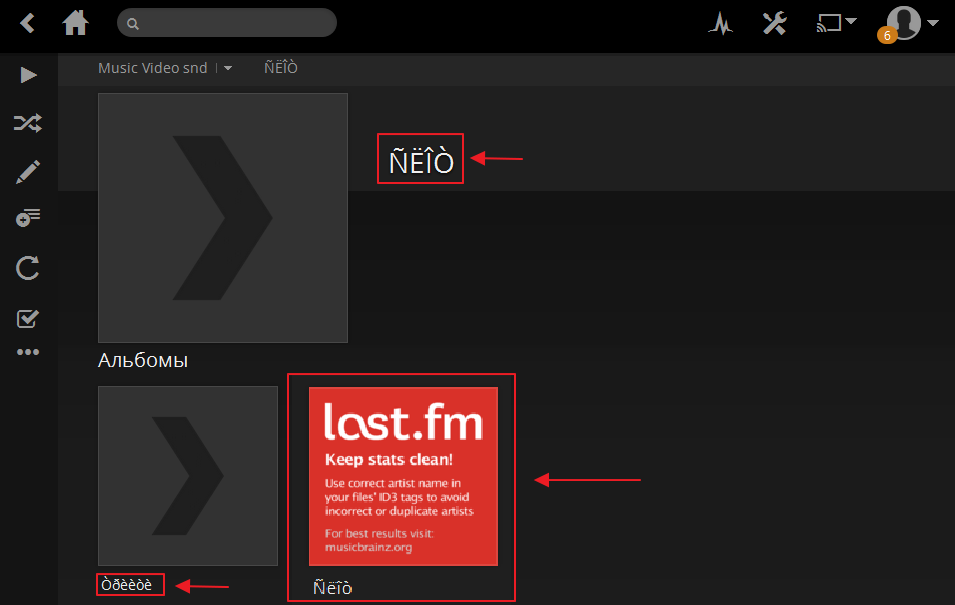Screen dimensions: 955x605
Task: Open the user account avatar menu
Action: [x=912, y=23]
